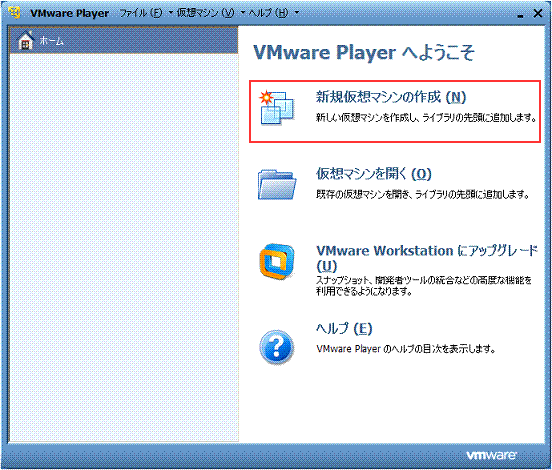Expand the dropdown arrow after ヘルプ (H)
This screenshot has height=470, width=552.
(296, 13)
